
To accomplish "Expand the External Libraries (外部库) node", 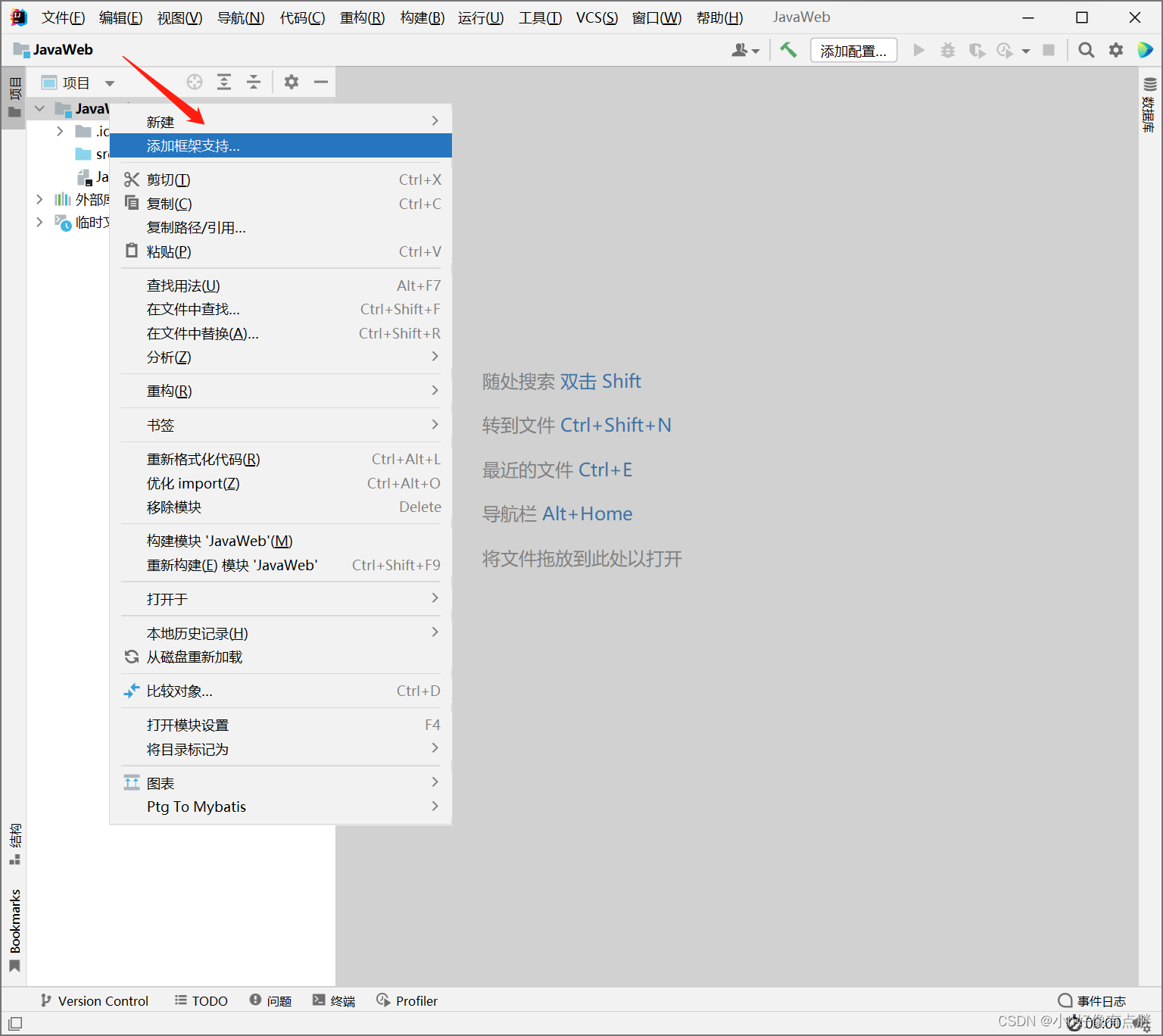I will pos(40,200).
